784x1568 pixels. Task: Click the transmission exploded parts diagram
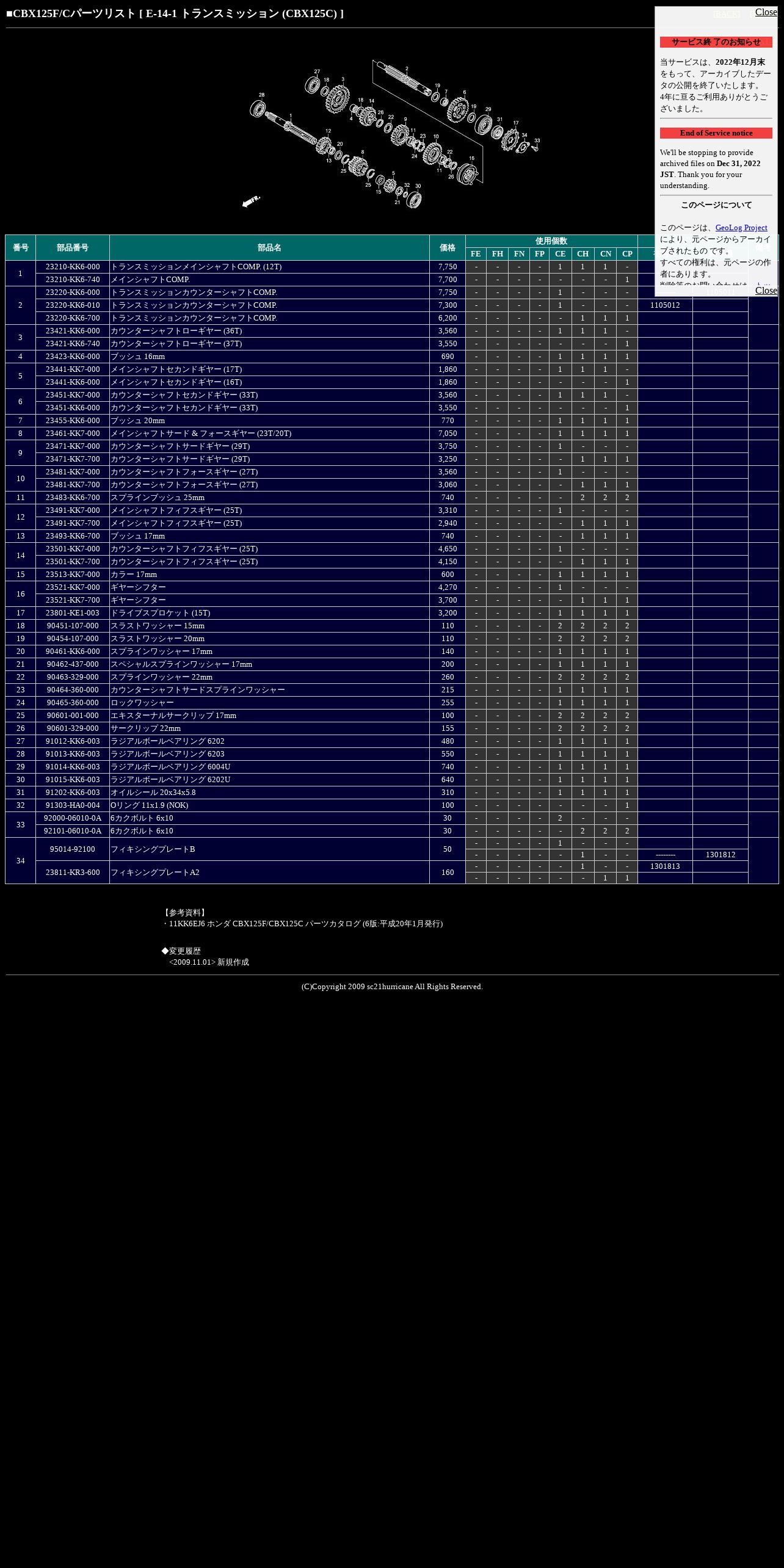point(391,134)
